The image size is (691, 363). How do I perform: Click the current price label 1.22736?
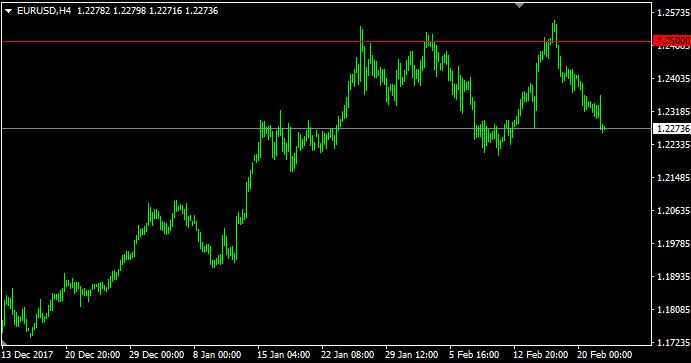(672, 129)
